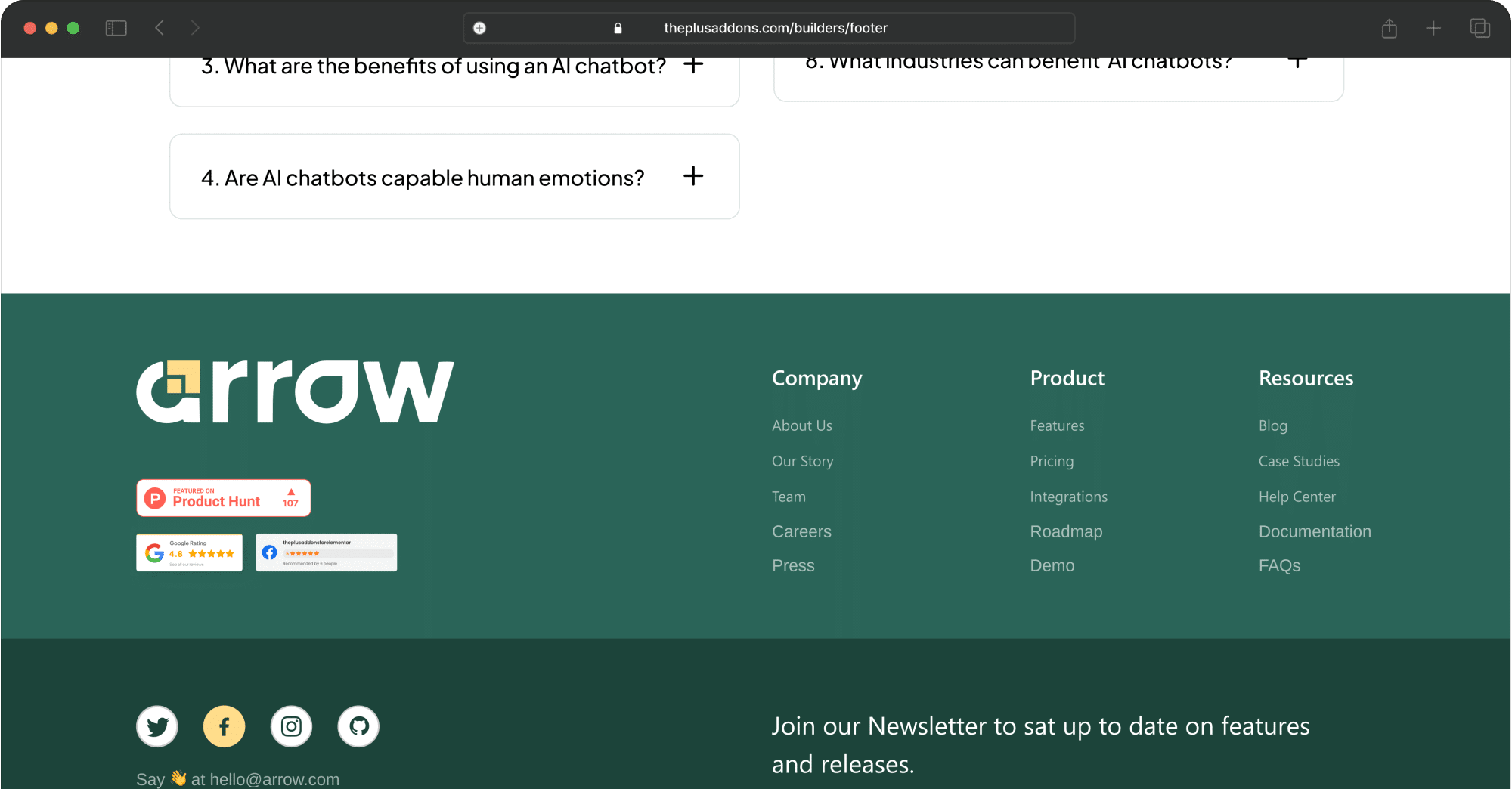Click the Google Rating 4.8 badge
The width and height of the screenshot is (1512, 789).
tap(189, 552)
